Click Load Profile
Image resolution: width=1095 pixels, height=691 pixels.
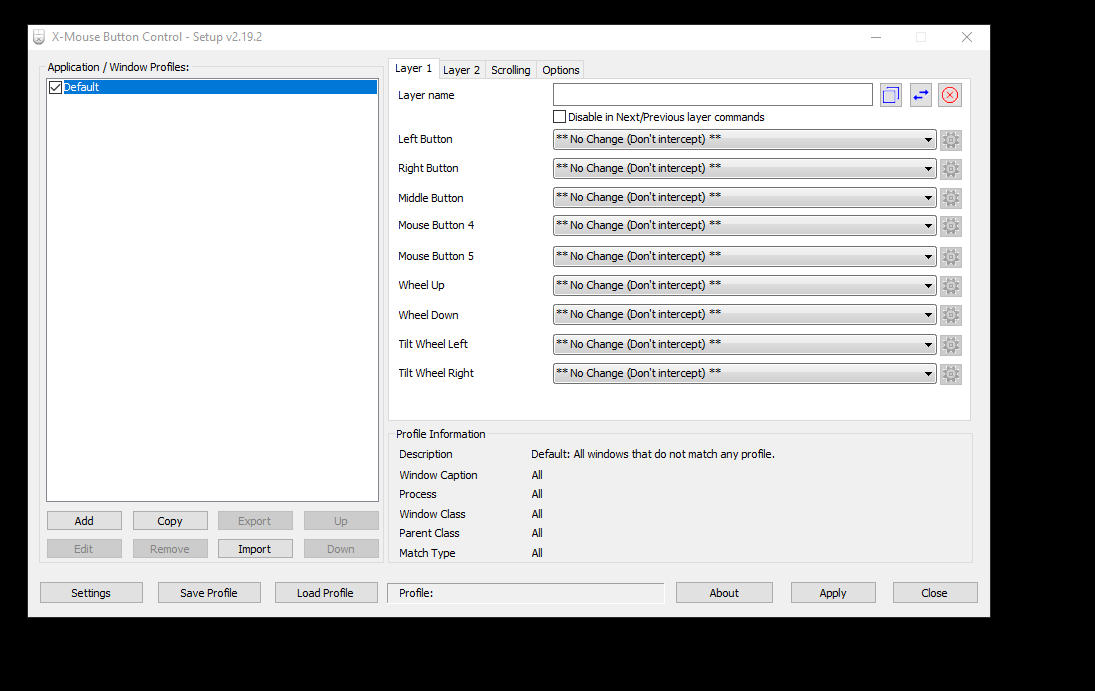pos(325,593)
